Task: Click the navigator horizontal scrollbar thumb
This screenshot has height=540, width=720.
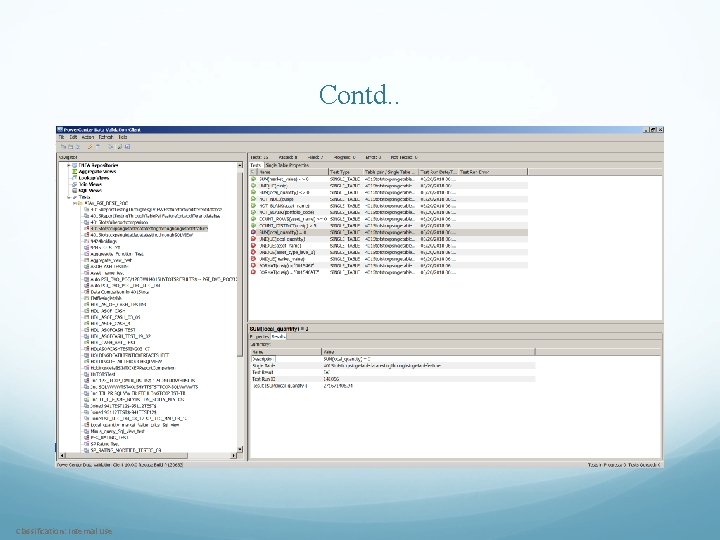Action: tap(127, 455)
